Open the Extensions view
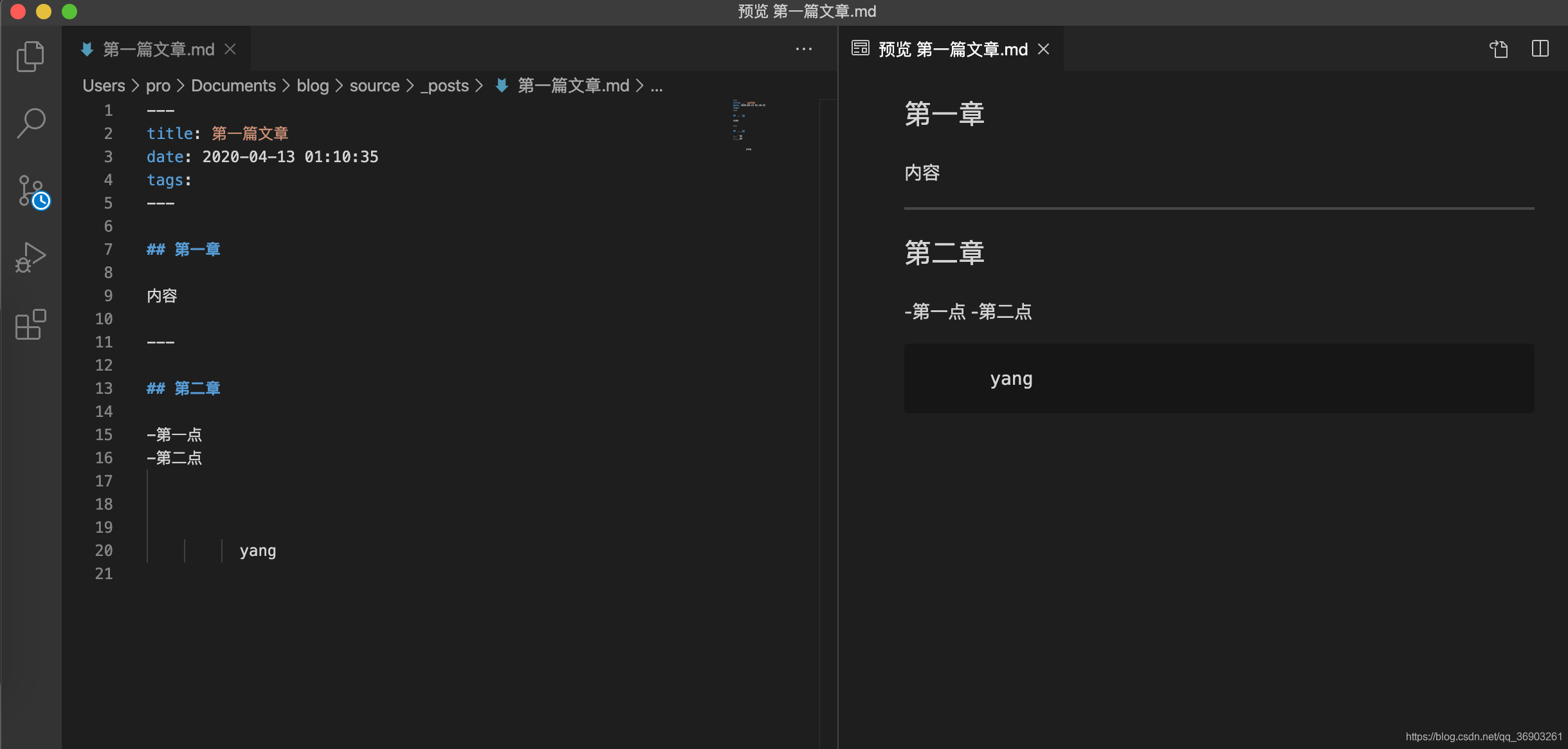 (30, 324)
